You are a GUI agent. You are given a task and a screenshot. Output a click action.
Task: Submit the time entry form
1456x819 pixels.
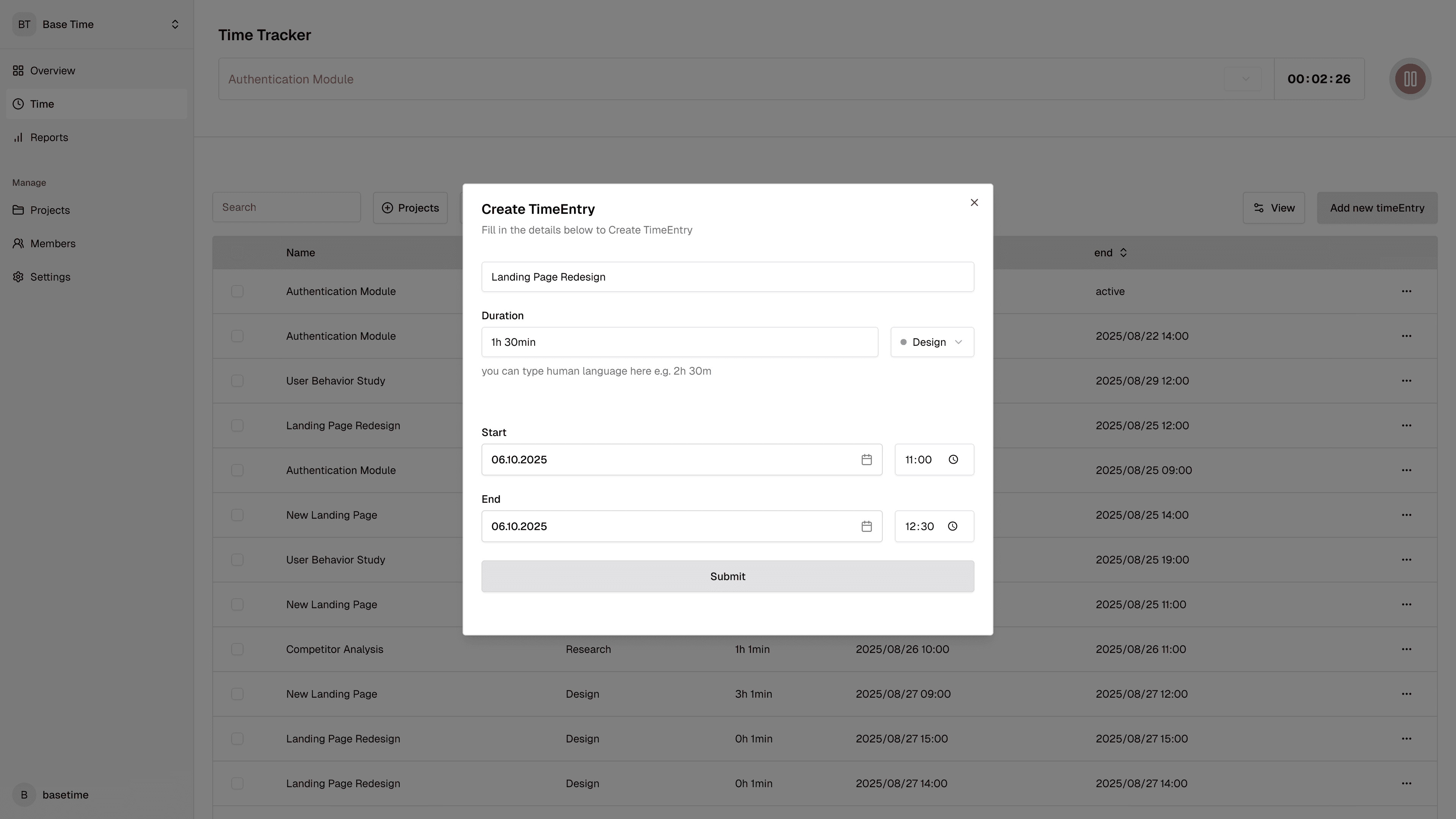(x=728, y=576)
